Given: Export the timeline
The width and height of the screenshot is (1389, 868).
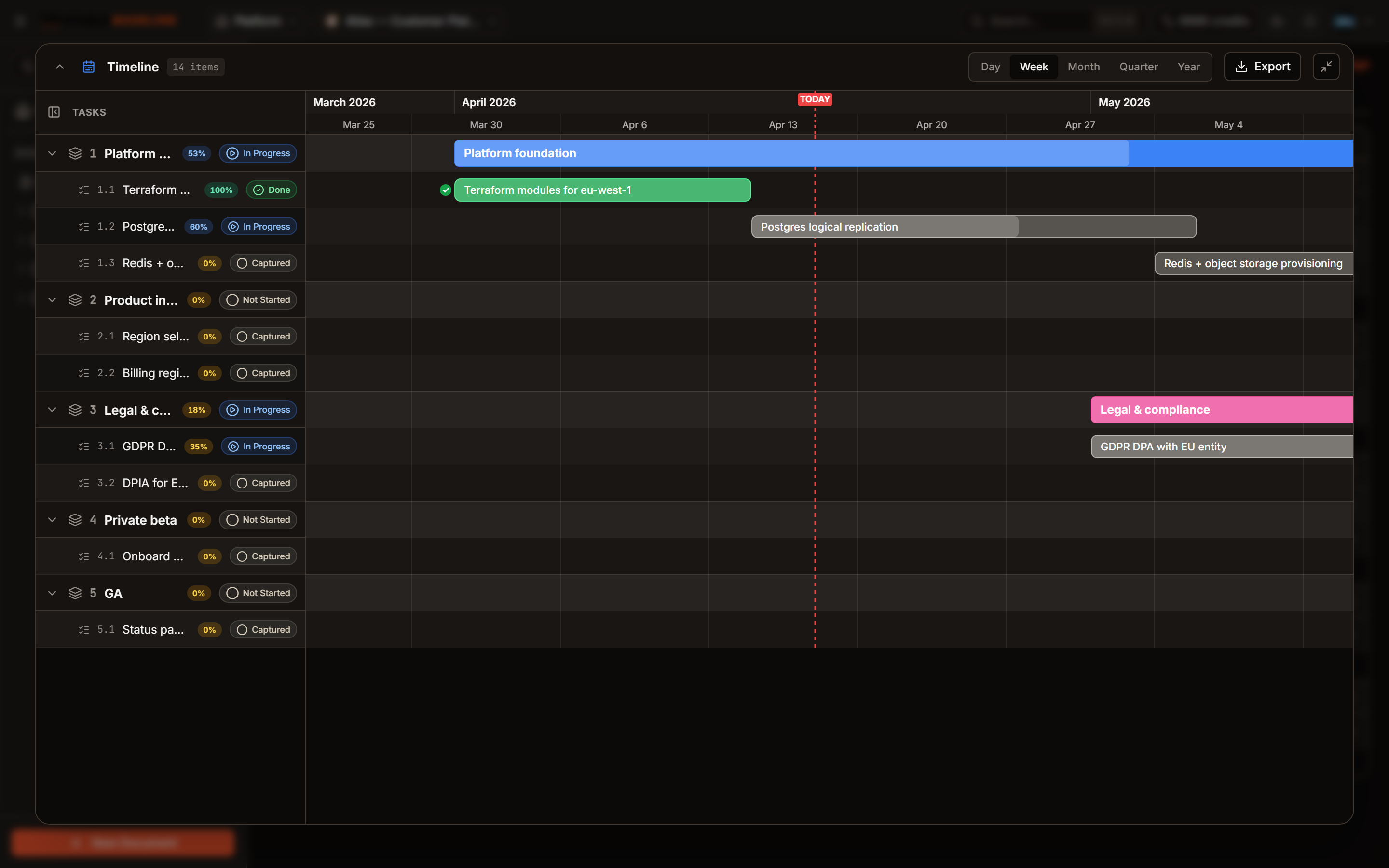Looking at the screenshot, I should pos(1262,67).
